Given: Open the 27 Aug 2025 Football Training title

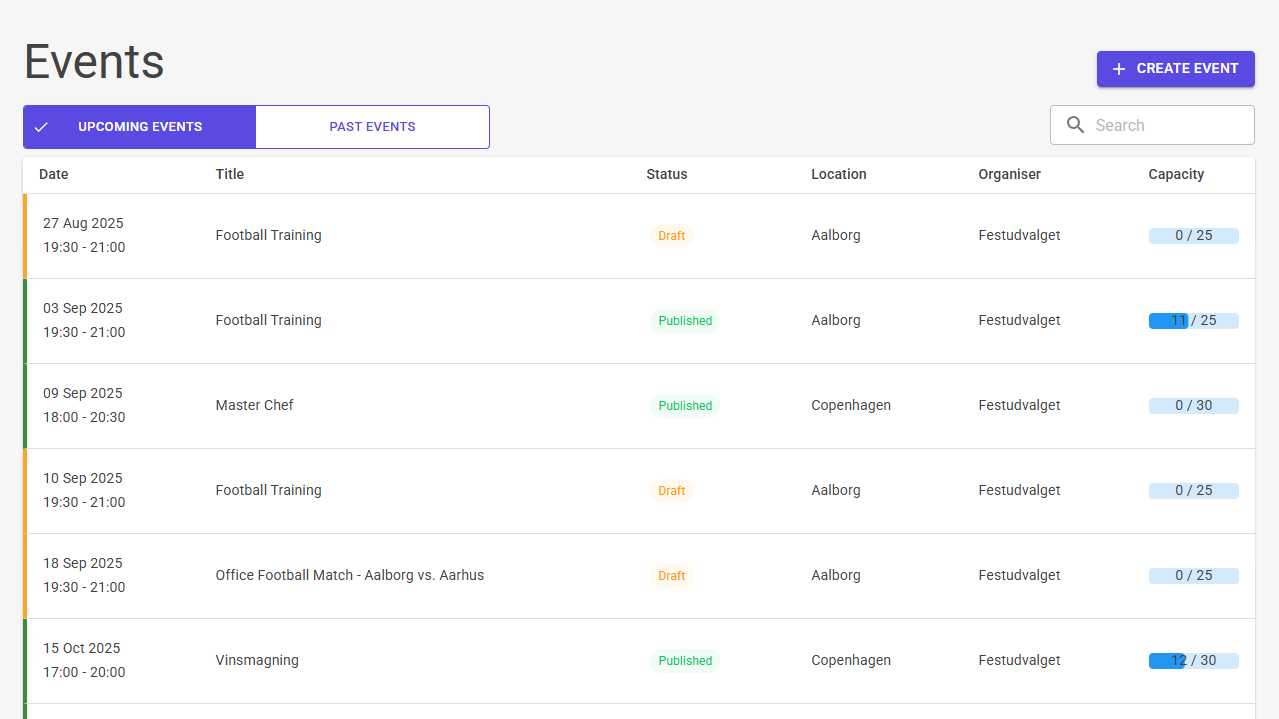Looking at the screenshot, I should coord(269,236).
